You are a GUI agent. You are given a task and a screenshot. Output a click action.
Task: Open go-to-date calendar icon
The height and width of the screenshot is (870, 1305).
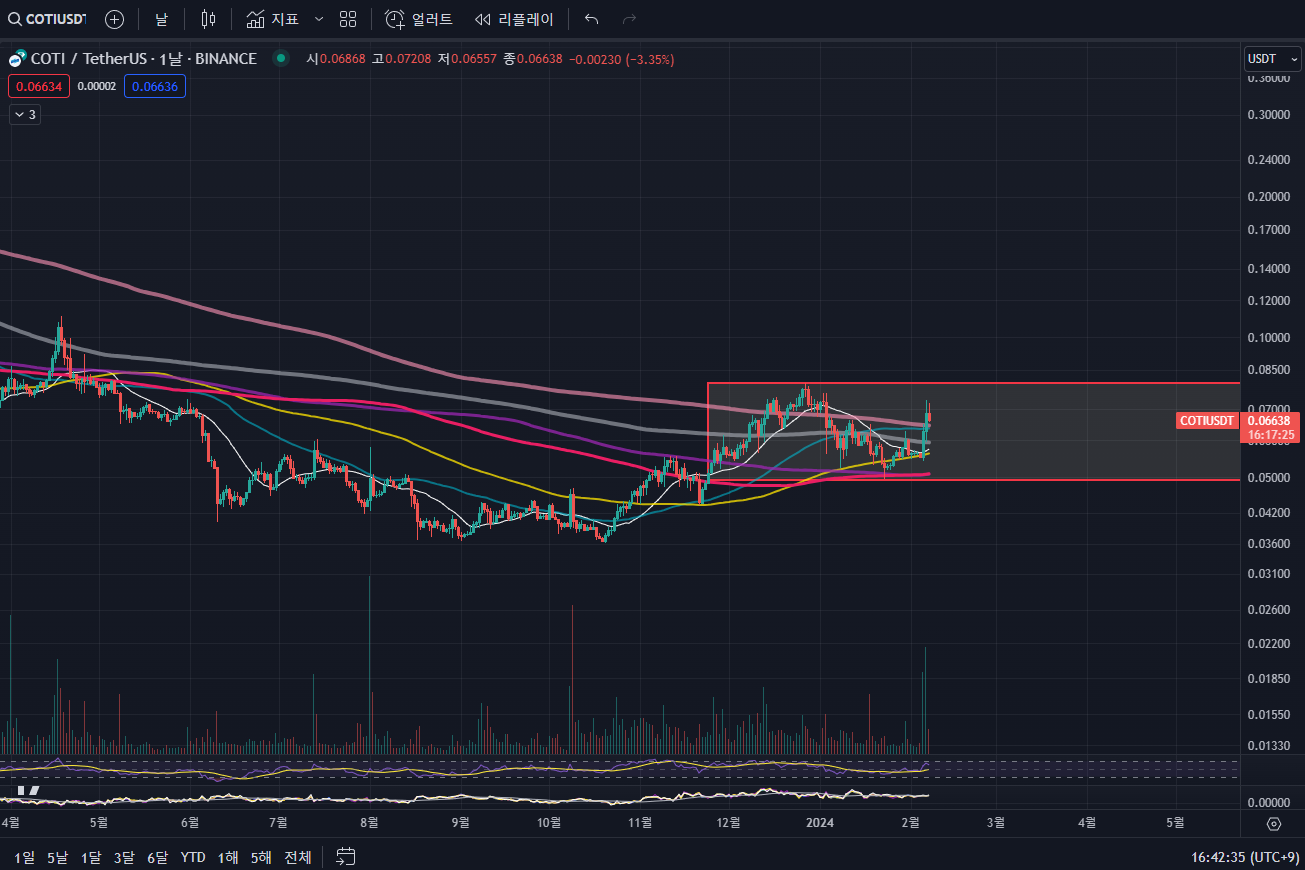coord(346,856)
